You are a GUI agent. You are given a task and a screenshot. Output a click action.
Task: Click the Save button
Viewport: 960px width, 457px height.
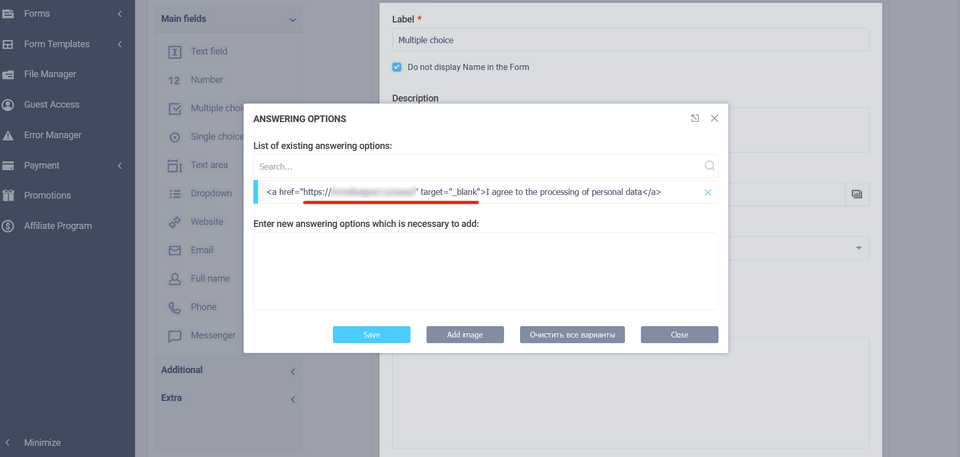[372, 334]
